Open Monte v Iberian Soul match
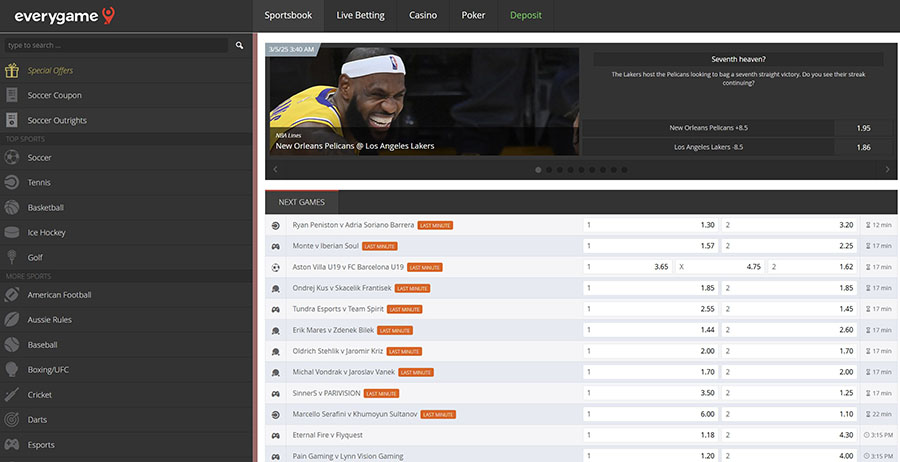The width and height of the screenshot is (900, 462). click(325, 246)
